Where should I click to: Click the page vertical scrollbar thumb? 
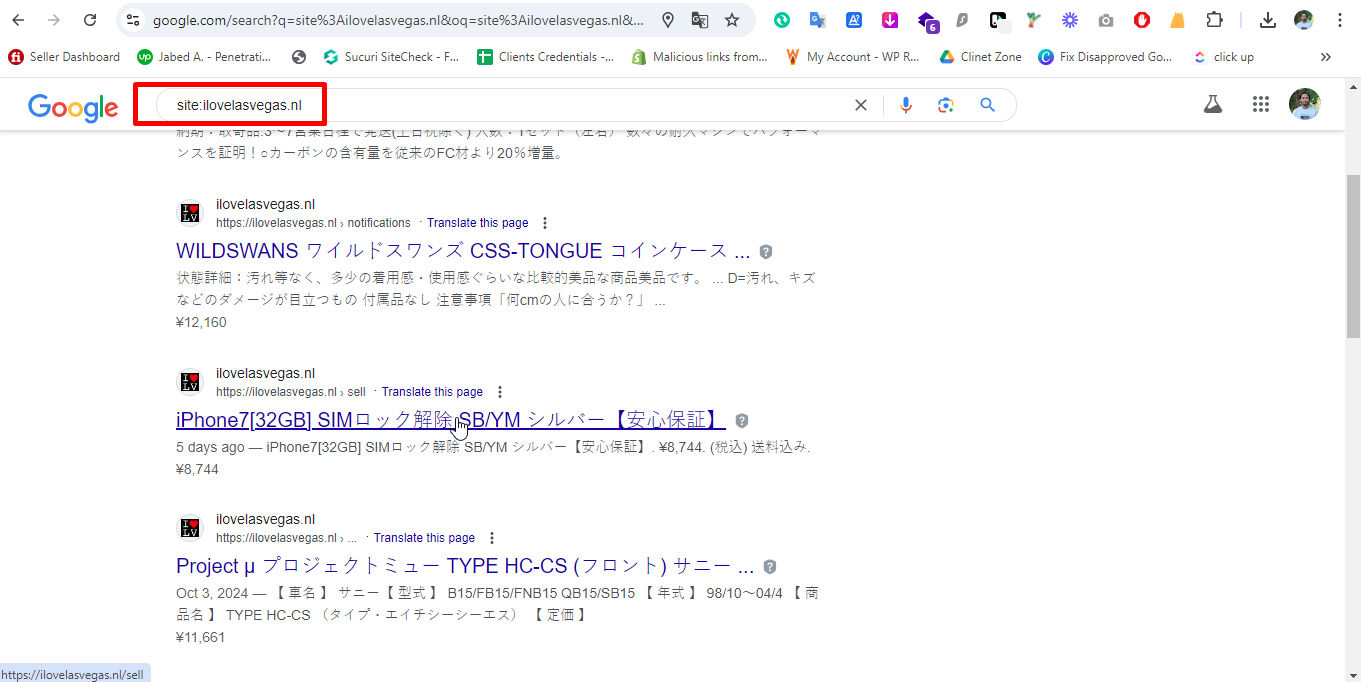1352,256
